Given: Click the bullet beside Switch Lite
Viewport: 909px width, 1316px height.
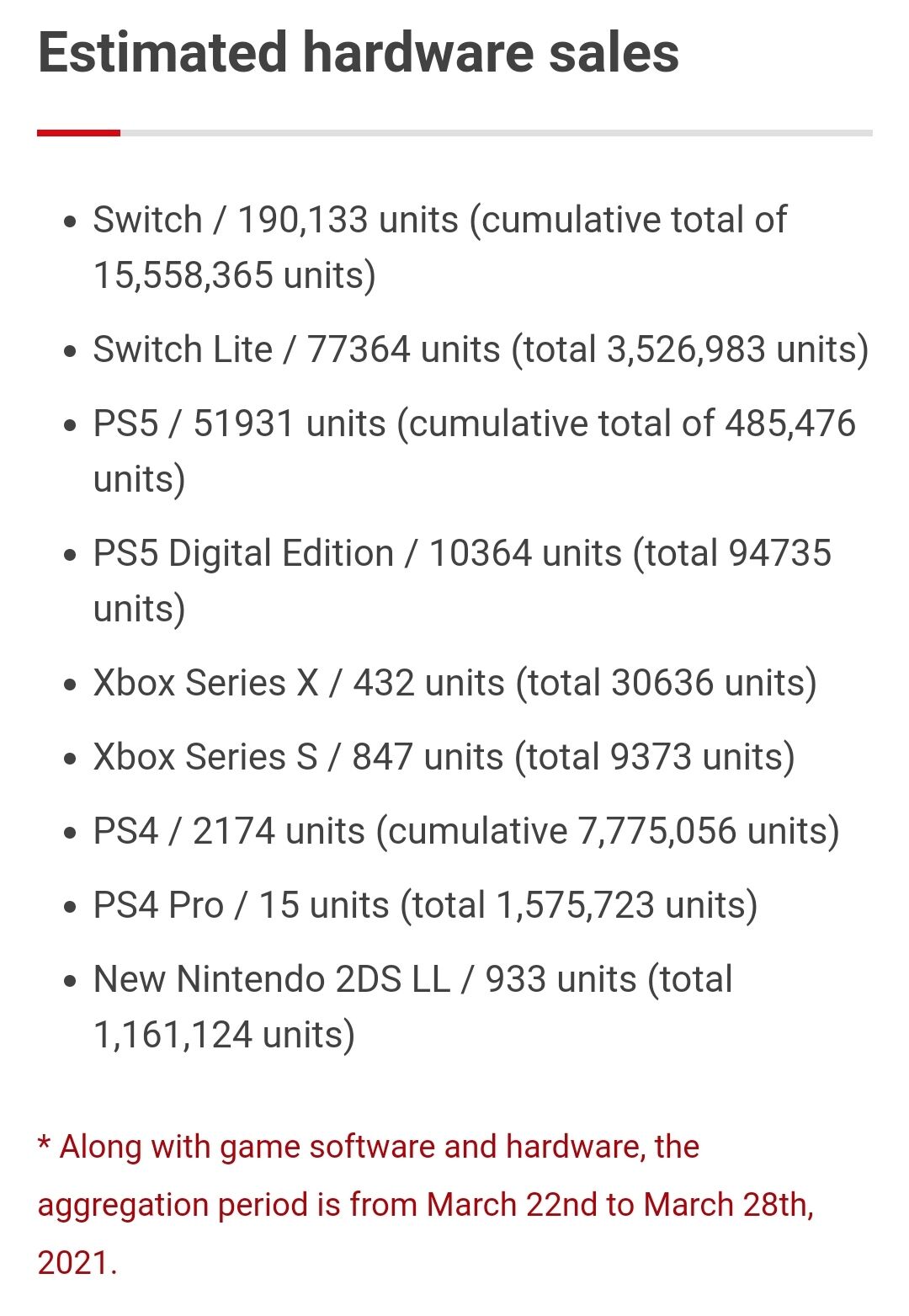Looking at the screenshot, I should pyautogui.click(x=71, y=351).
